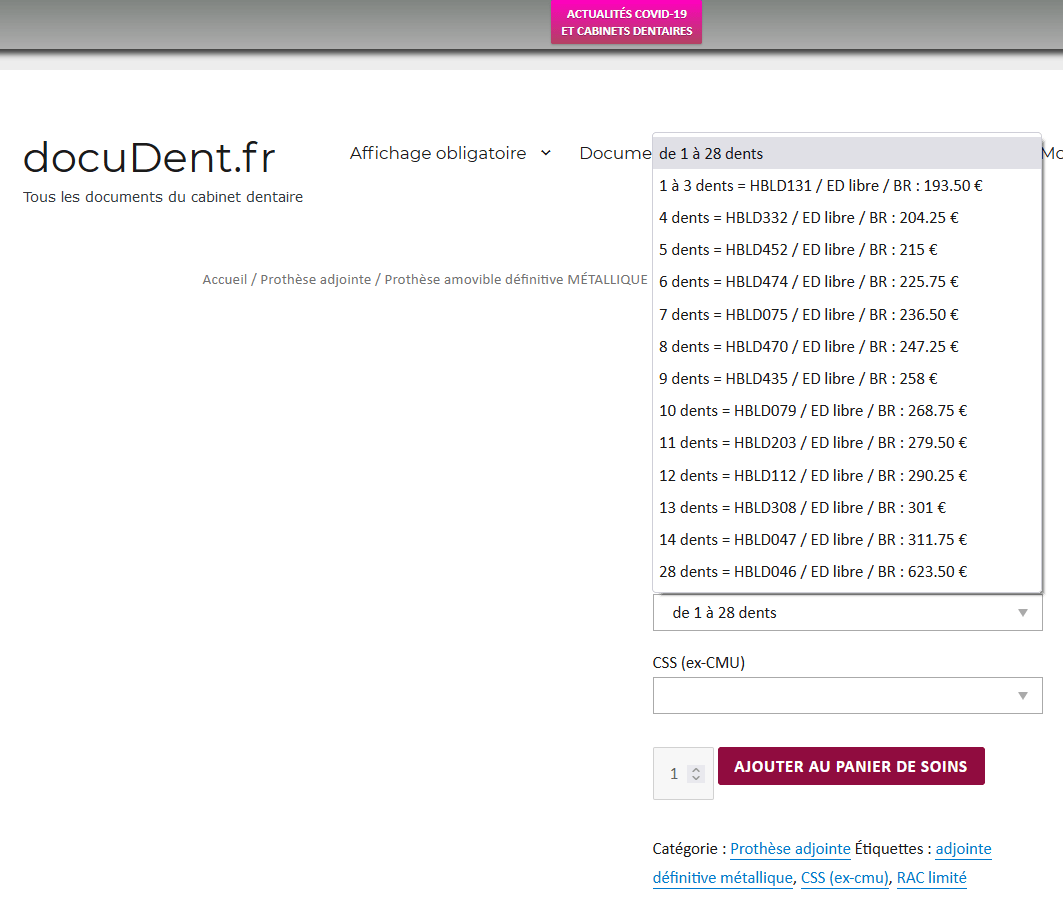The height and width of the screenshot is (900, 1063).
Task: Open Prothèse adjointe breadcrumb link
Action: 315,280
